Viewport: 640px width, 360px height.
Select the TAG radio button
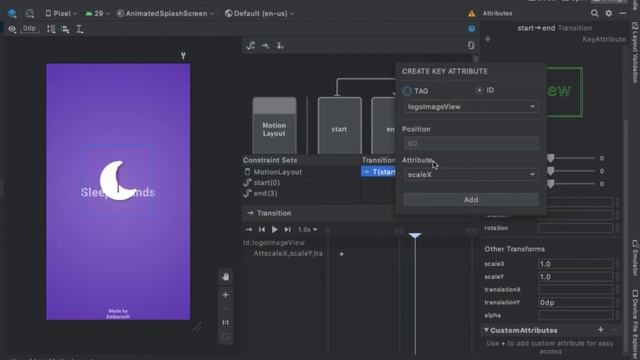(407, 91)
